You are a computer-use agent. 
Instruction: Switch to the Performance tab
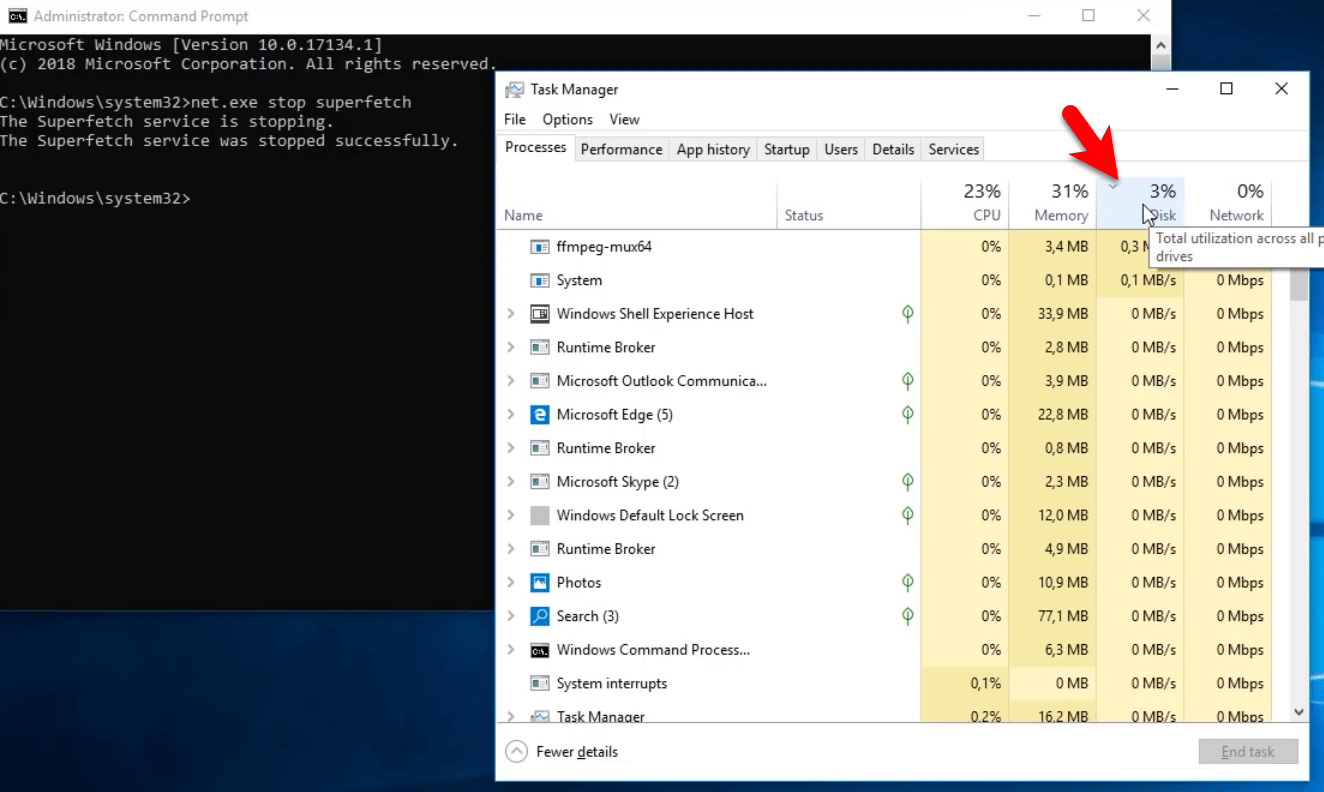[x=621, y=149]
